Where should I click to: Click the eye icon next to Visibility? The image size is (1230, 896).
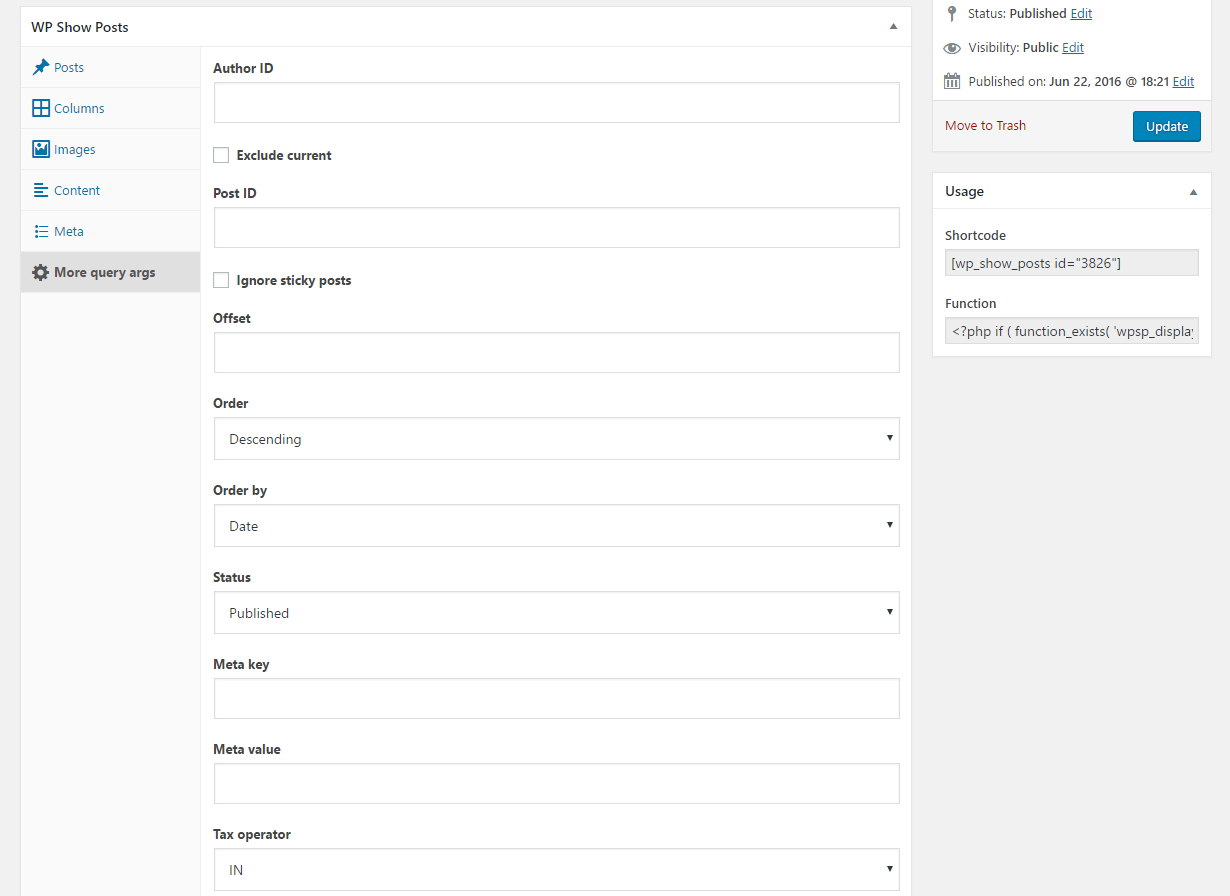(x=952, y=48)
